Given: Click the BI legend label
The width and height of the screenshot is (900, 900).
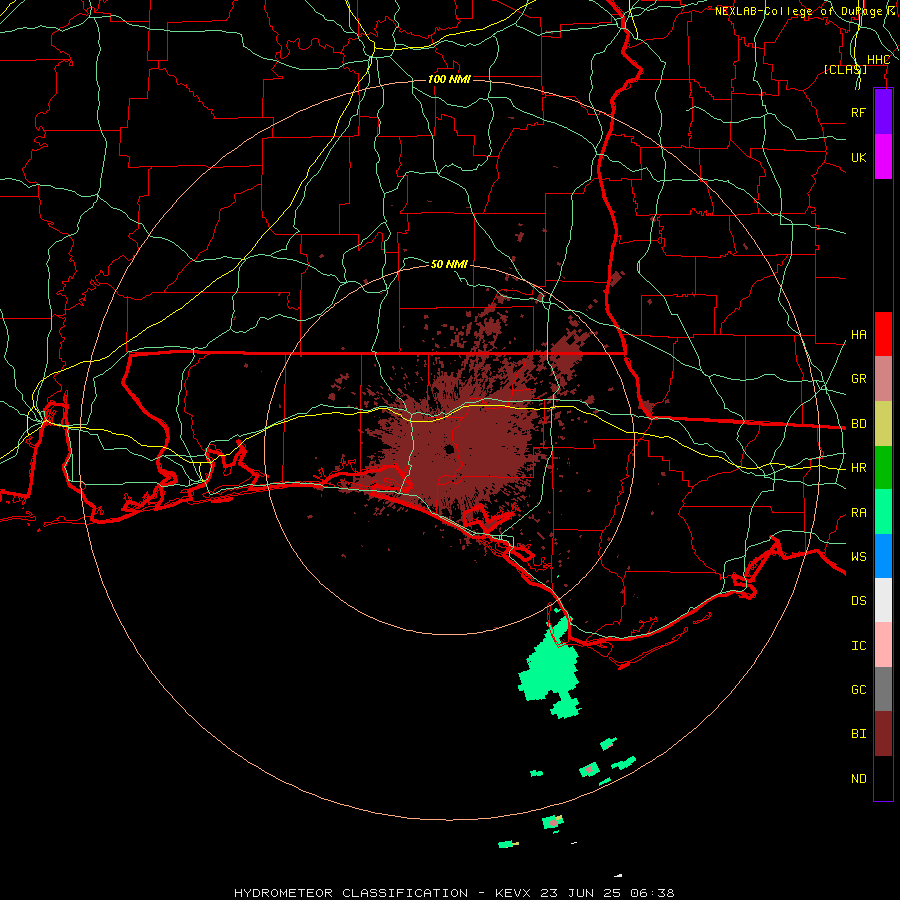Looking at the screenshot, I should [x=858, y=734].
